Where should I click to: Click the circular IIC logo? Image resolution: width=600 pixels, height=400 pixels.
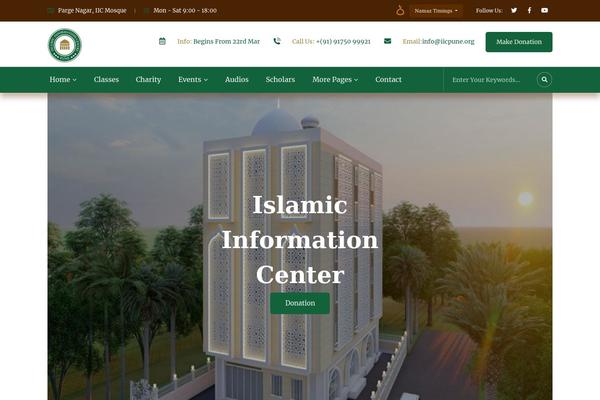point(65,45)
